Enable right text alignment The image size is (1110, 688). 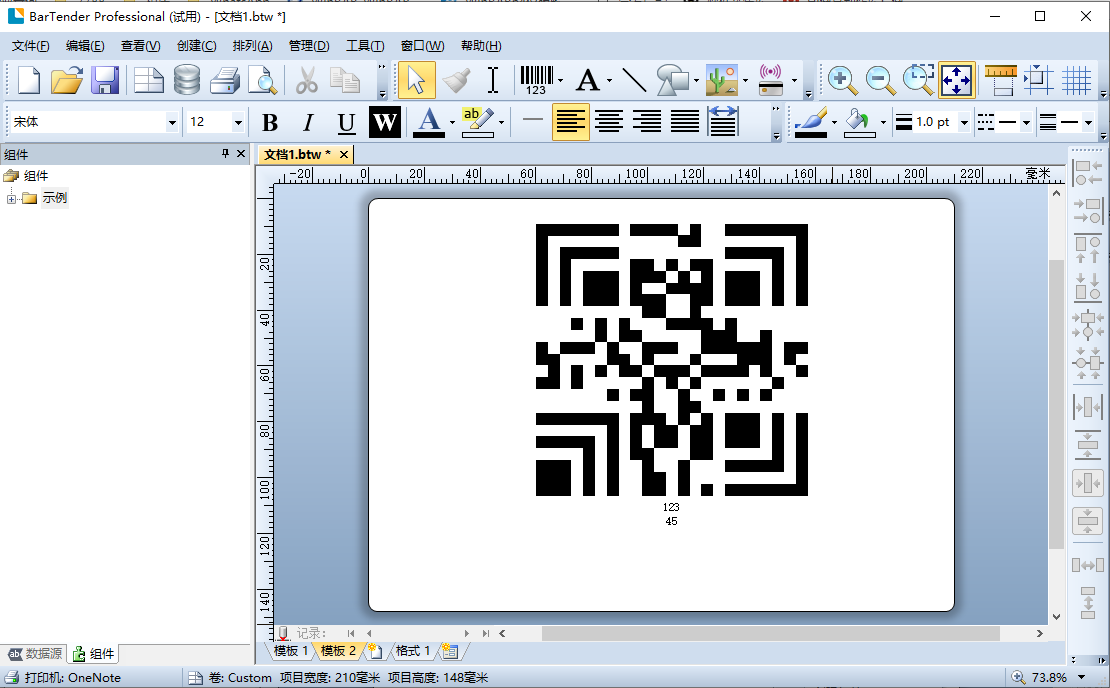pyautogui.click(x=647, y=122)
